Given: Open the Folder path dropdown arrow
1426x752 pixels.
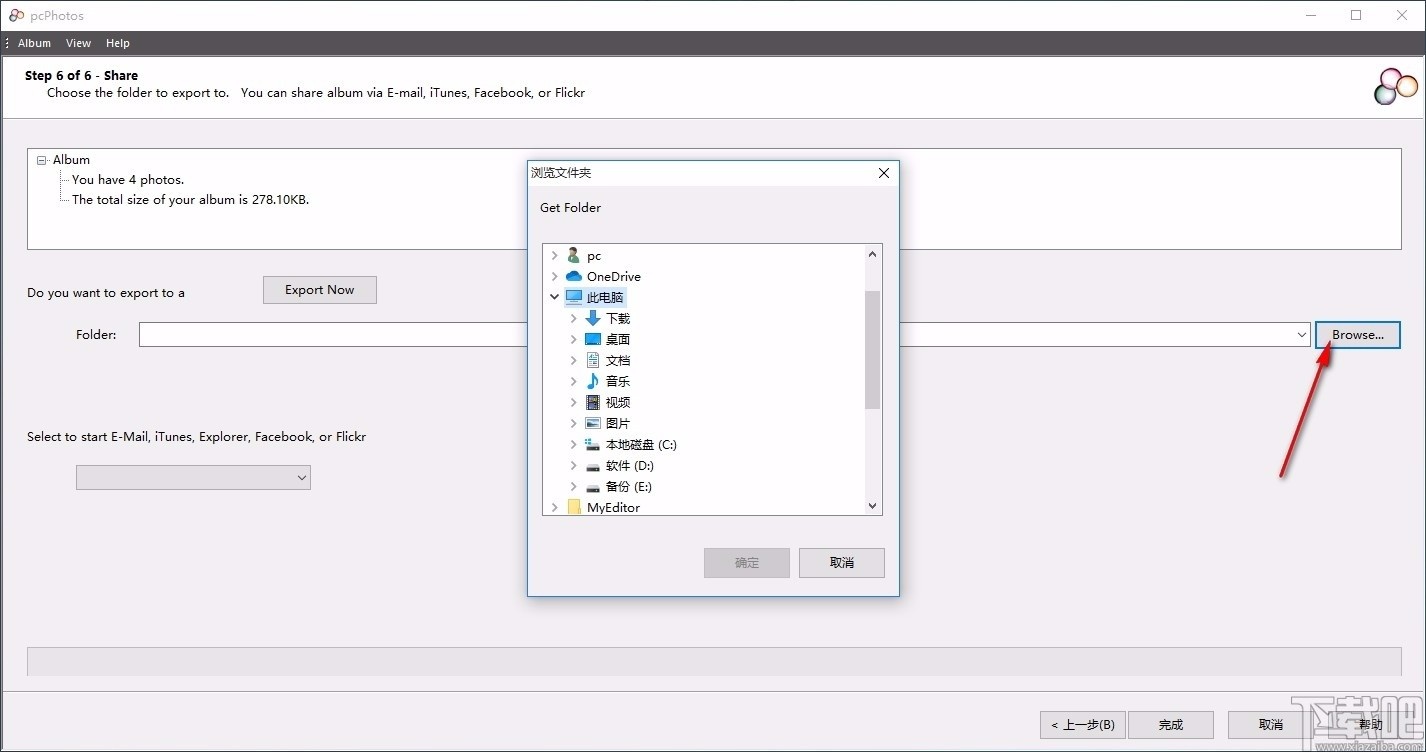Looking at the screenshot, I should 1301,335.
